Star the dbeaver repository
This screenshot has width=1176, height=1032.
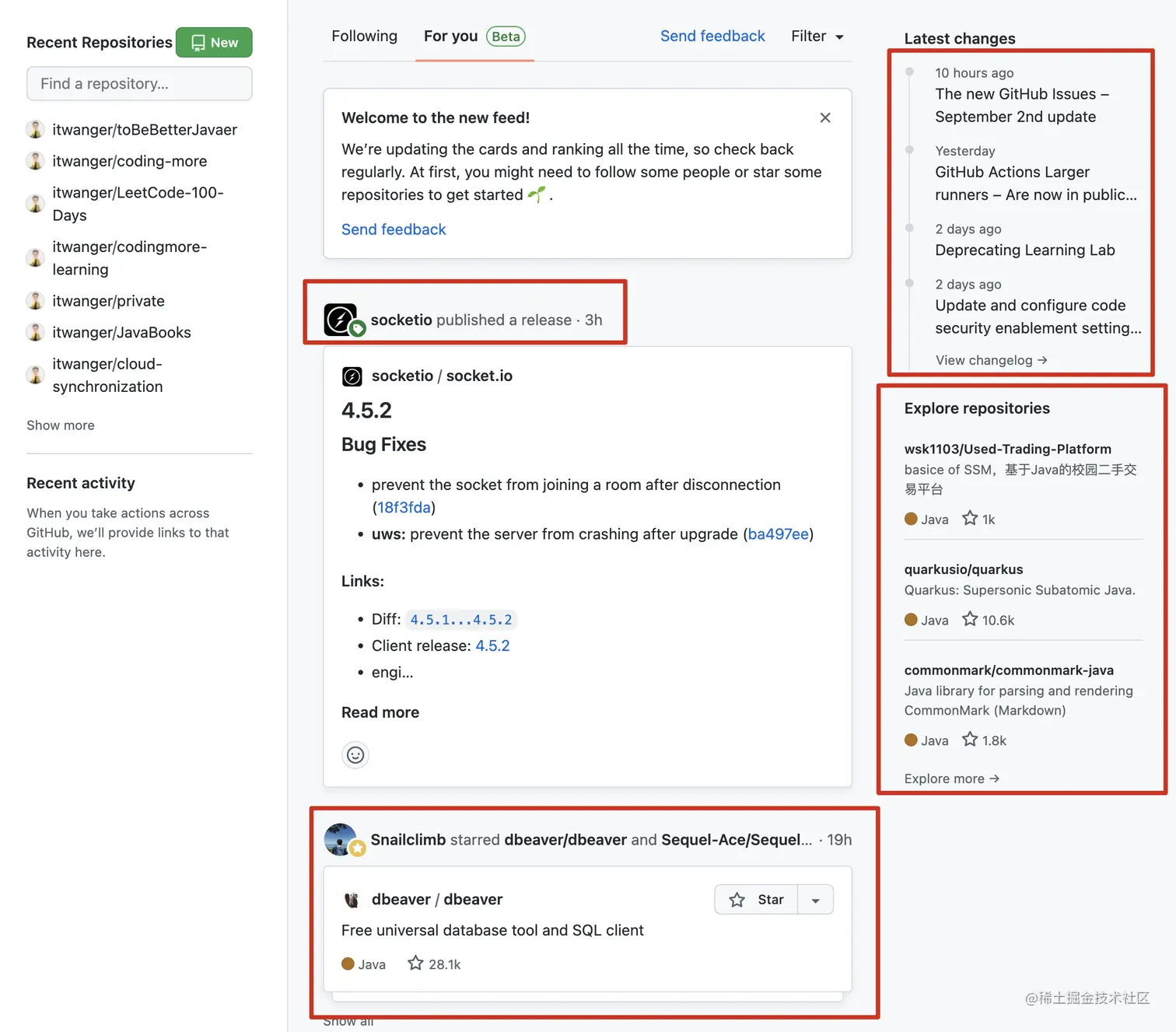click(756, 900)
